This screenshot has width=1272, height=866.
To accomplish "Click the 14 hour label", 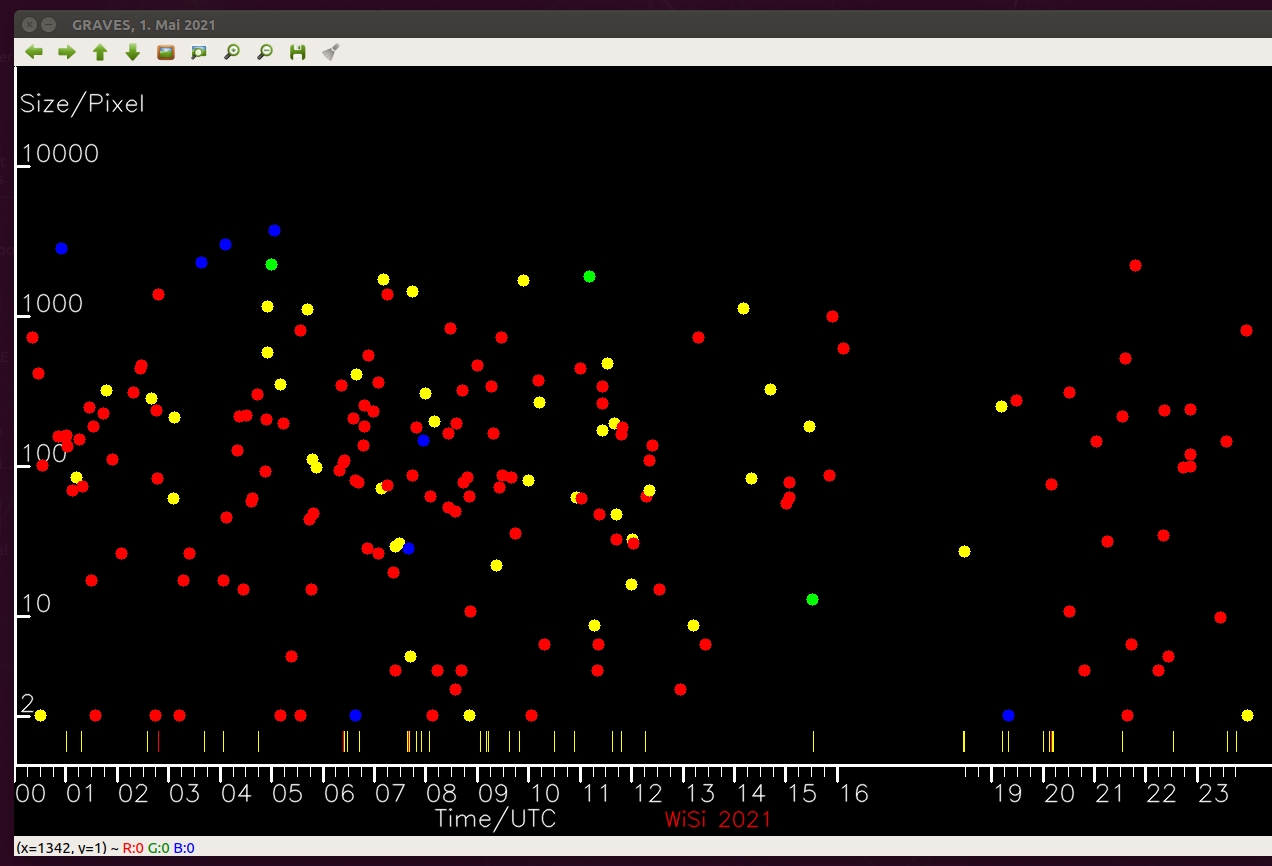I will 751,794.
